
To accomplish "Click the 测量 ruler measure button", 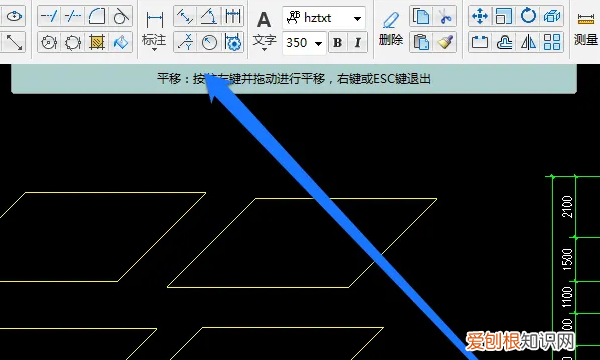I will click(586, 29).
